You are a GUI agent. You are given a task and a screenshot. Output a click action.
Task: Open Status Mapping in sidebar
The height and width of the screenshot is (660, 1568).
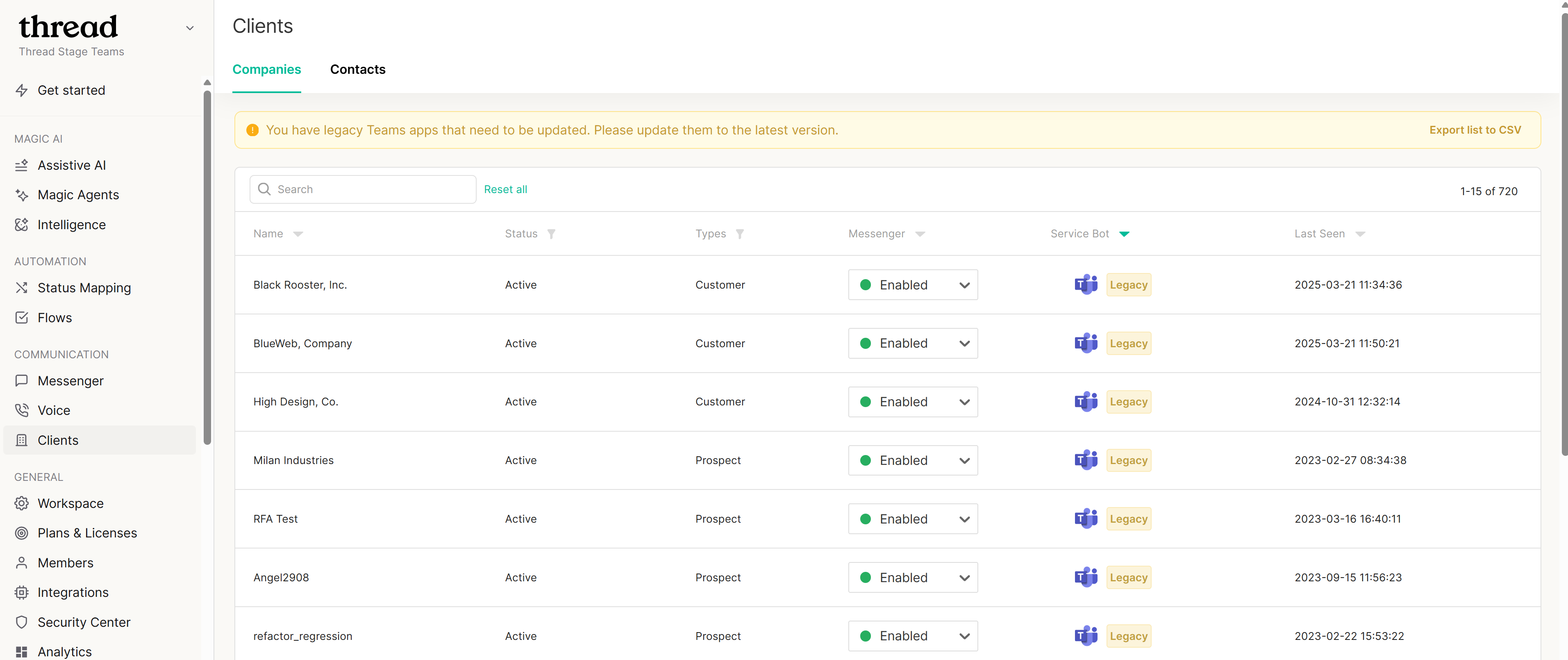[84, 288]
